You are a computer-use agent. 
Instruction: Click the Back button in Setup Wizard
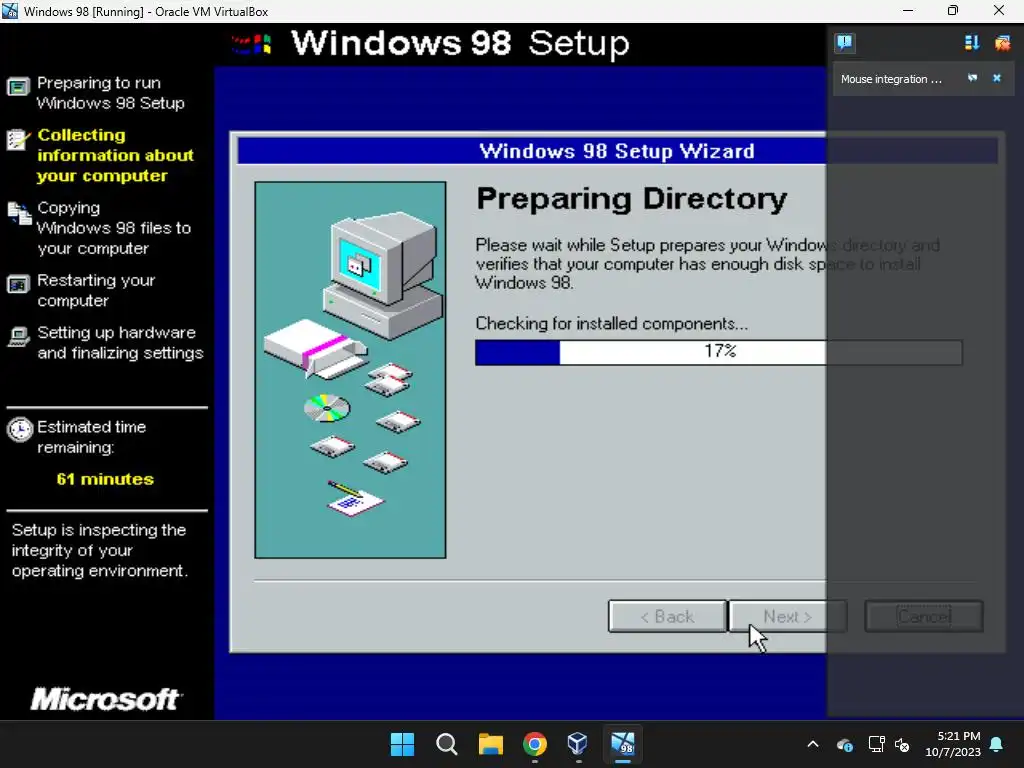click(x=667, y=616)
